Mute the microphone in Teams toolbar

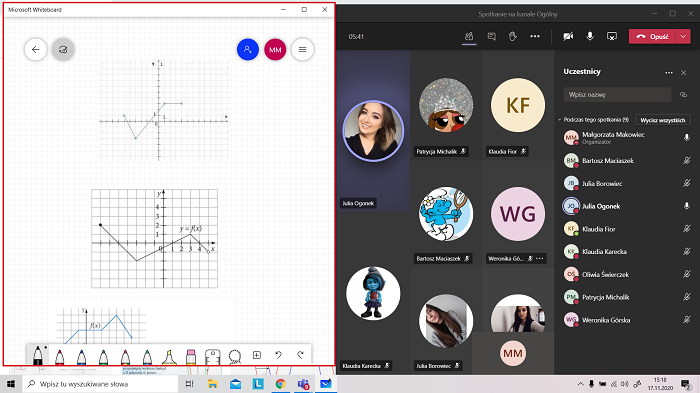click(x=590, y=37)
